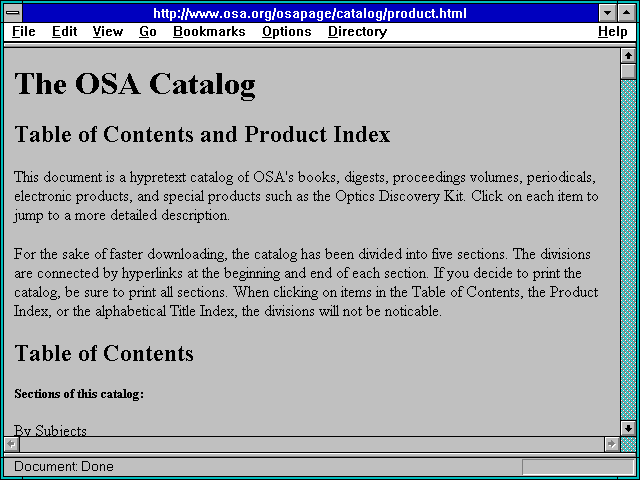This screenshot has width=640, height=480.
Task: Click the progress bar box in status bar
Action: (578, 466)
